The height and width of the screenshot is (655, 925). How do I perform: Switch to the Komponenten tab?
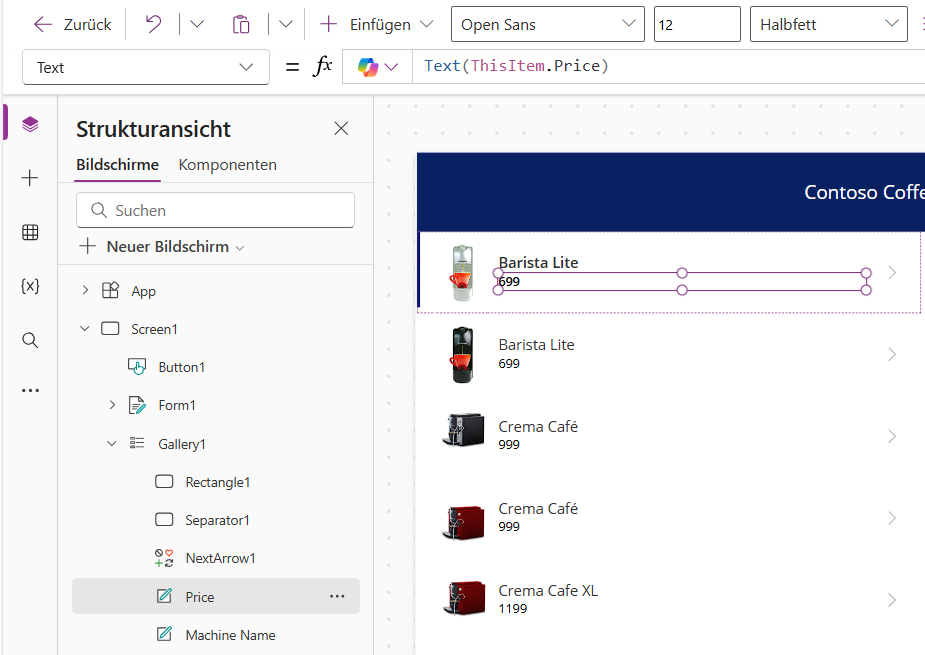click(x=228, y=165)
